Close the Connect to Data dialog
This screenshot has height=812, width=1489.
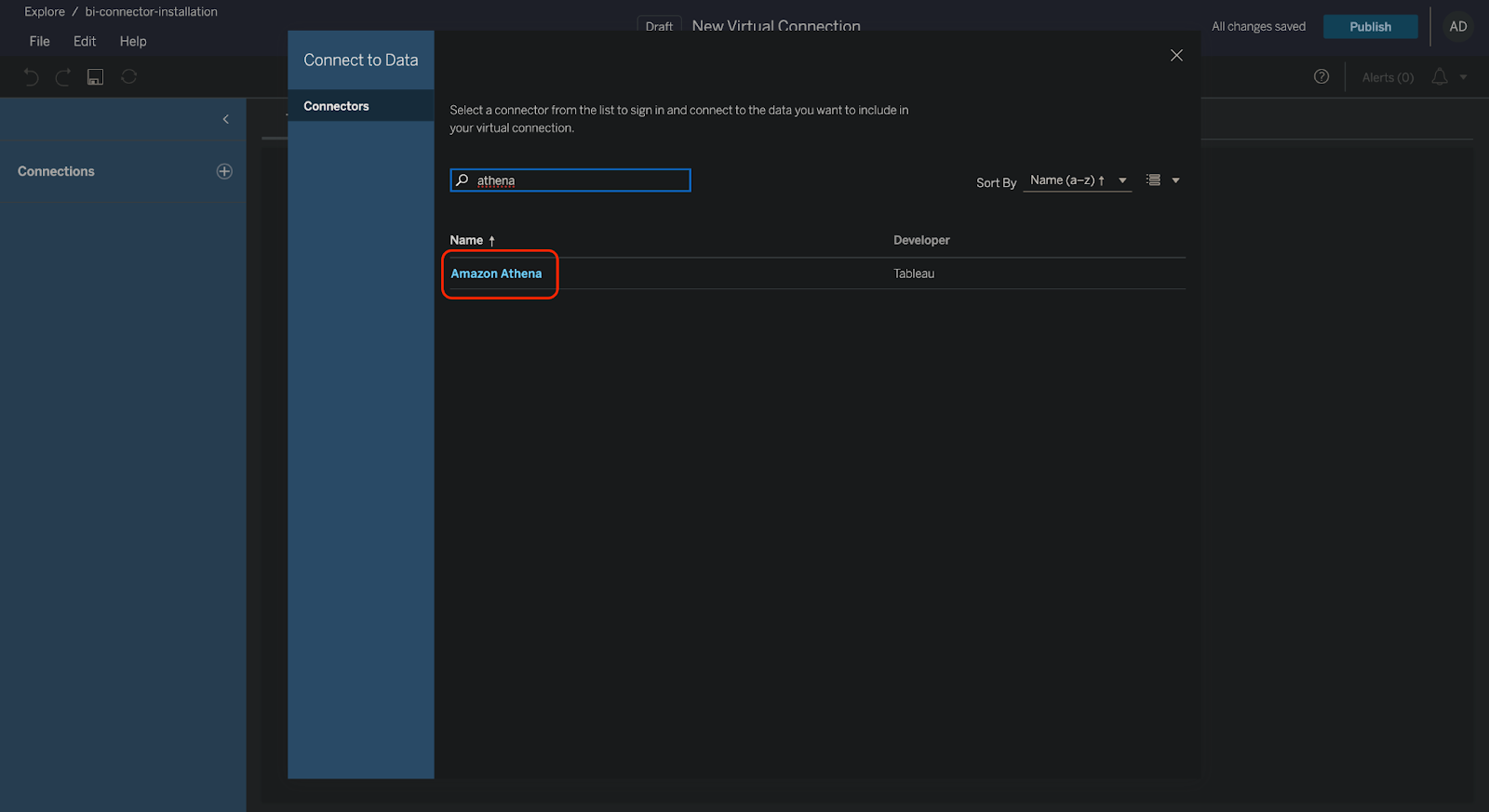1176,56
